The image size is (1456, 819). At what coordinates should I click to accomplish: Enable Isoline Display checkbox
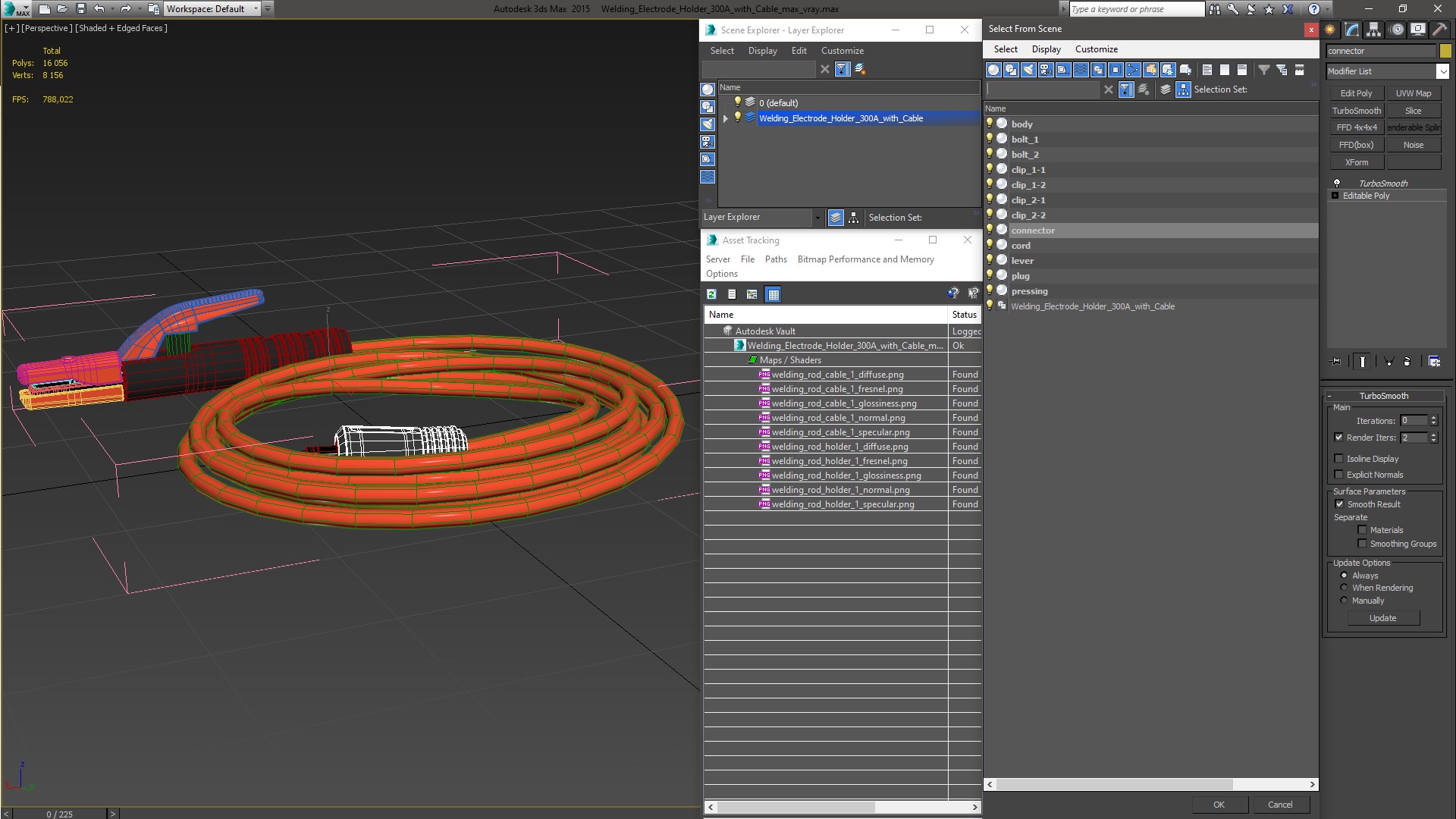tap(1338, 459)
